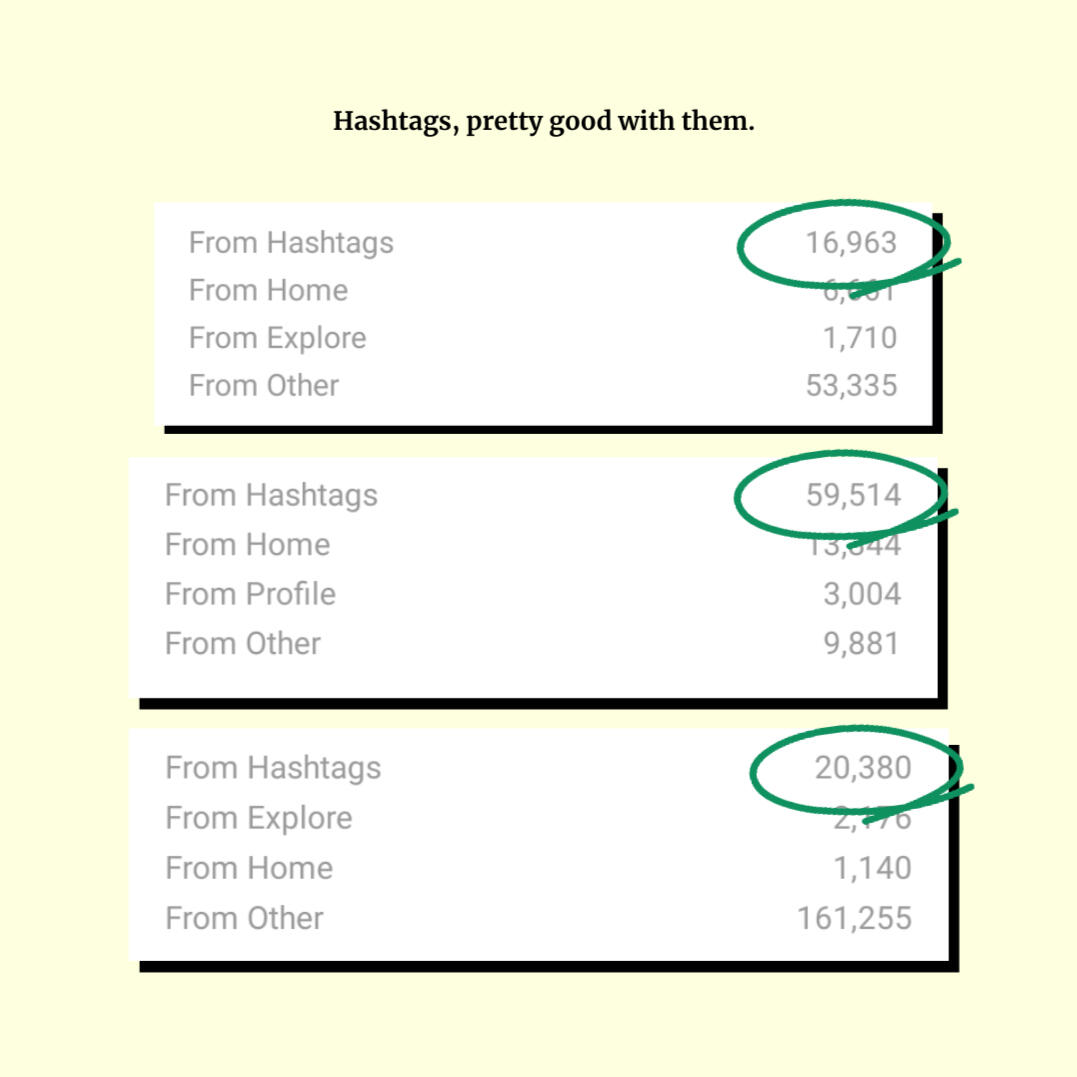Click the 161,255 value

854,918
